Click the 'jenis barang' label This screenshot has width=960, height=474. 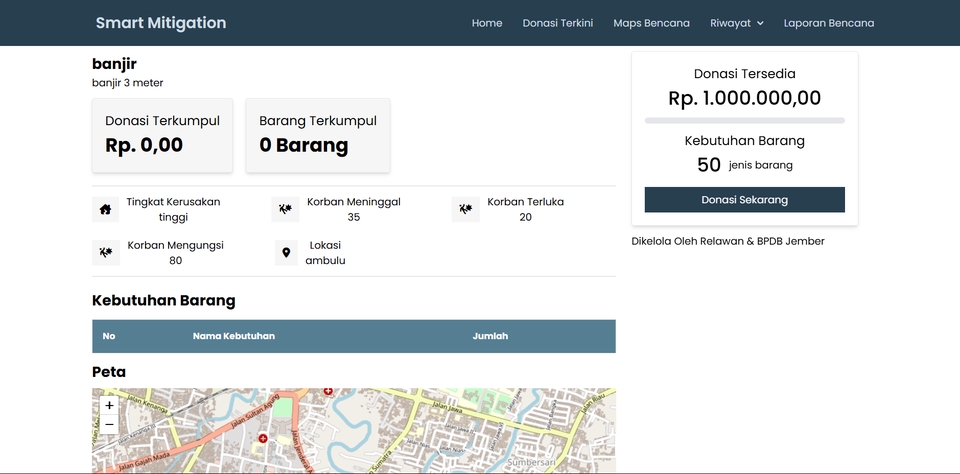(760, 165)
